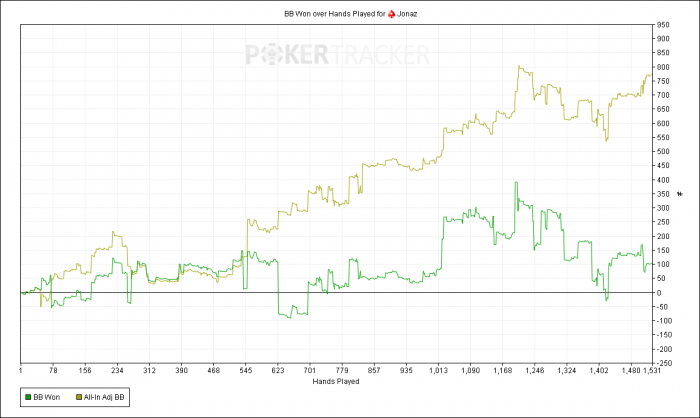Click x-axis tick label 156
Screen dimensions: 700x418
click(85, 370)
